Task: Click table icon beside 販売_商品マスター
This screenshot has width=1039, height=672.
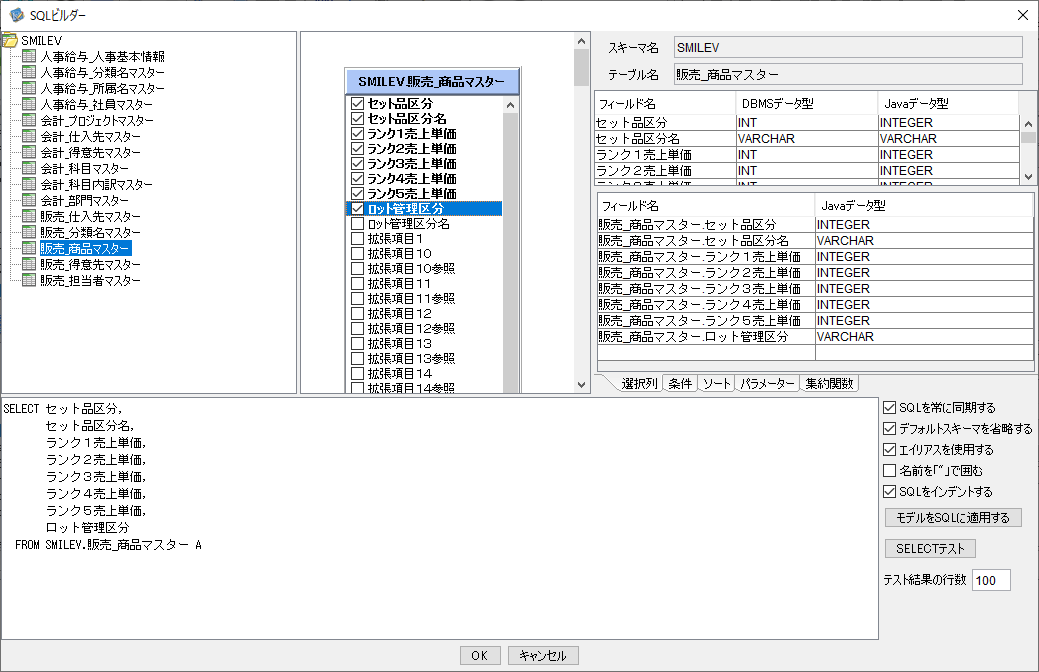Action: tap(29, 248)
